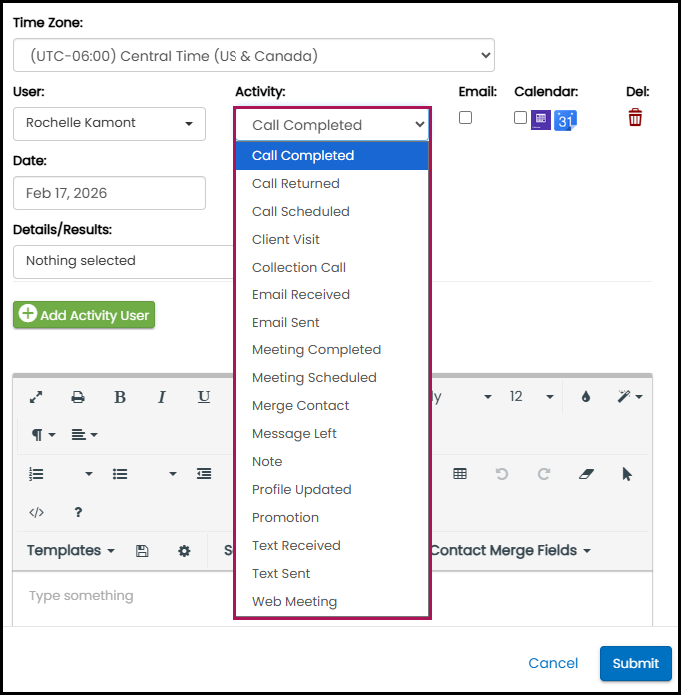
Task: Select Email Sent activity option
Action: 332,322
